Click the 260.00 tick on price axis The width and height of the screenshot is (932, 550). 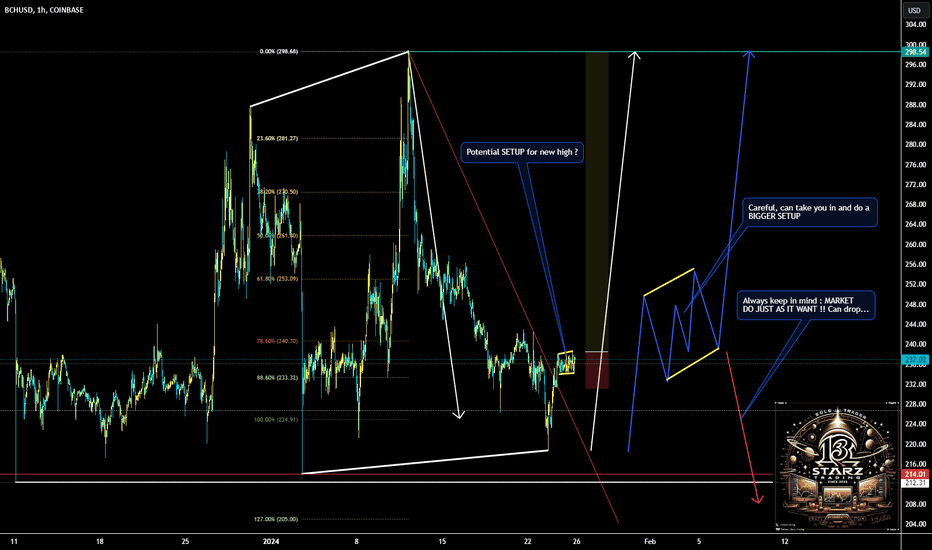(x=915, y=244)
